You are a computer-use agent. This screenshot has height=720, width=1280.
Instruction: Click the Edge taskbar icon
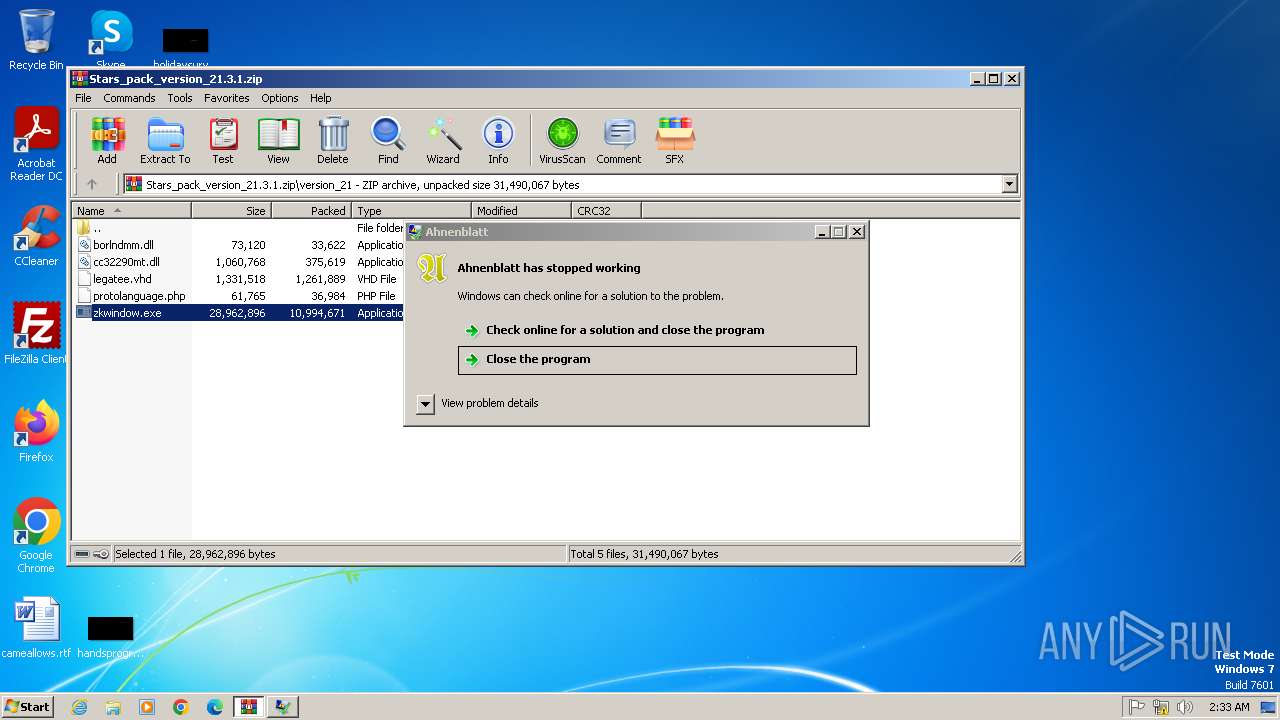click(215, 707)
